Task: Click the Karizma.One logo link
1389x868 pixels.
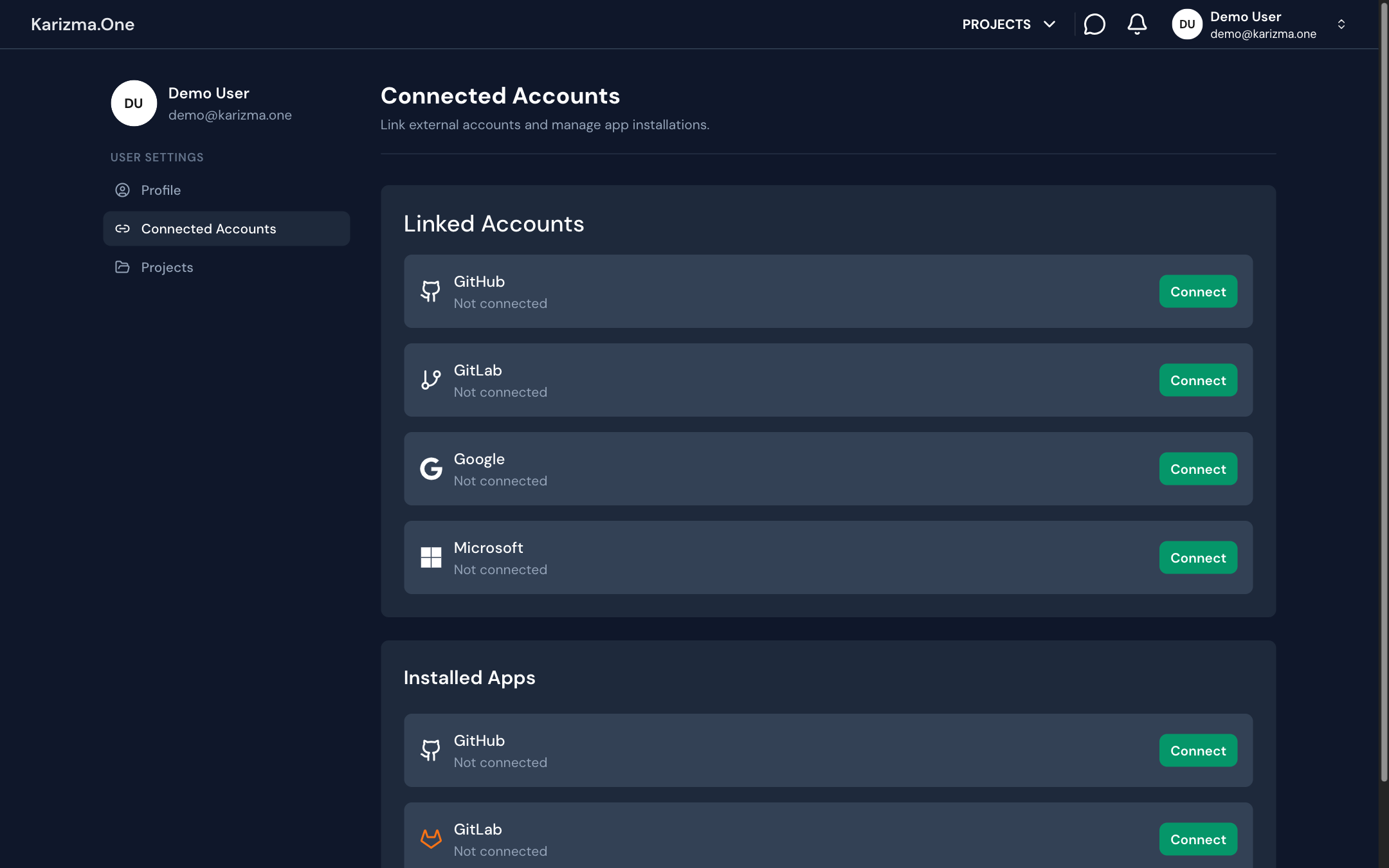Action: pos(82,24)
